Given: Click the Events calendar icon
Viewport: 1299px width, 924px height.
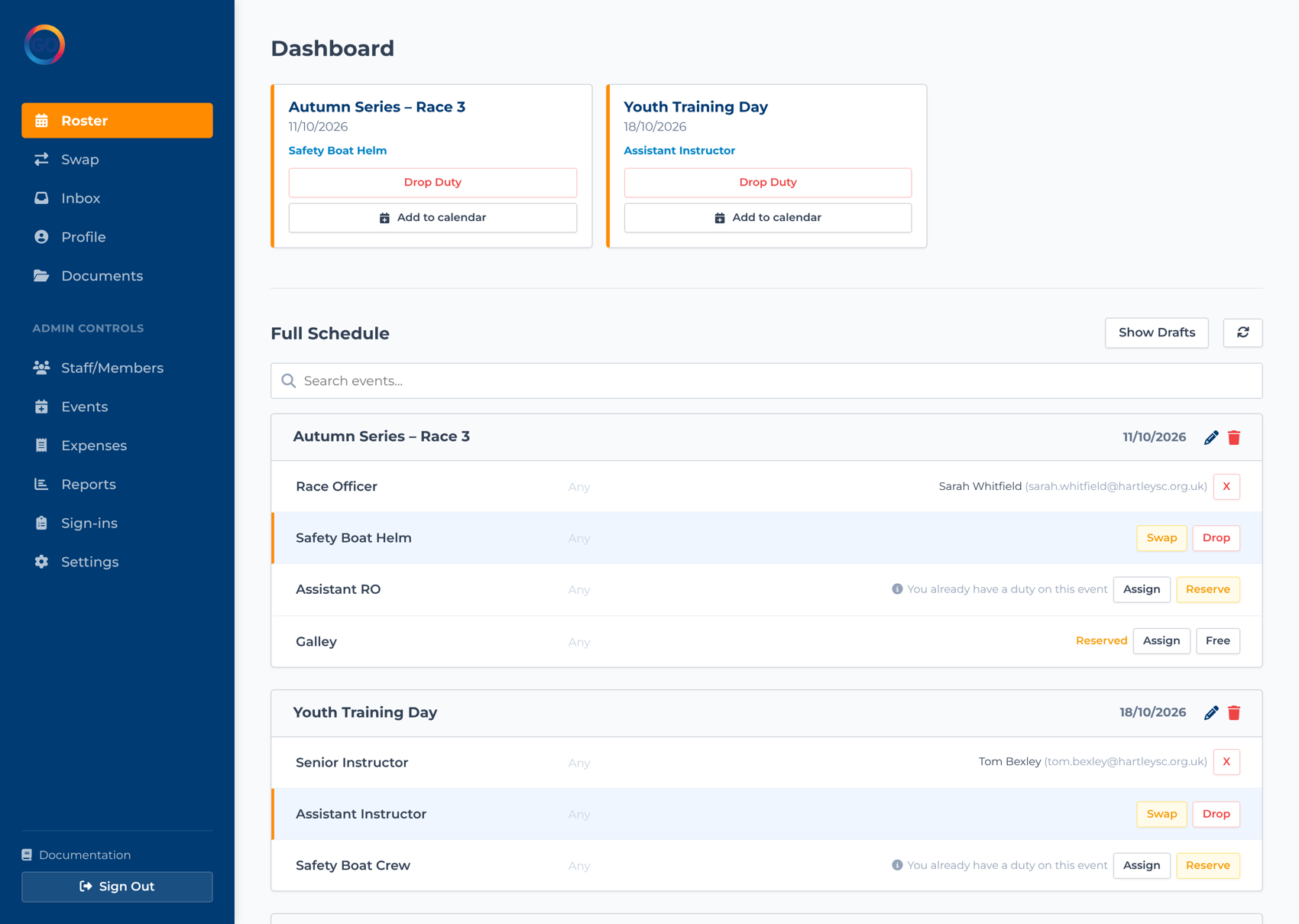Looking at the screenshot, I should (41, 407).
